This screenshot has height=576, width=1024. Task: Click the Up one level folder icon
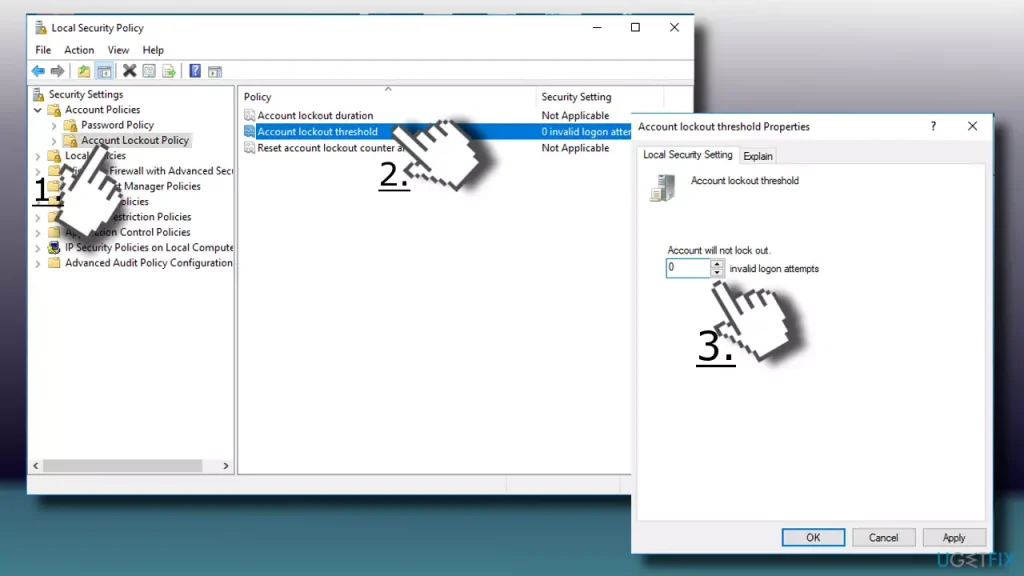pos(84,71)
